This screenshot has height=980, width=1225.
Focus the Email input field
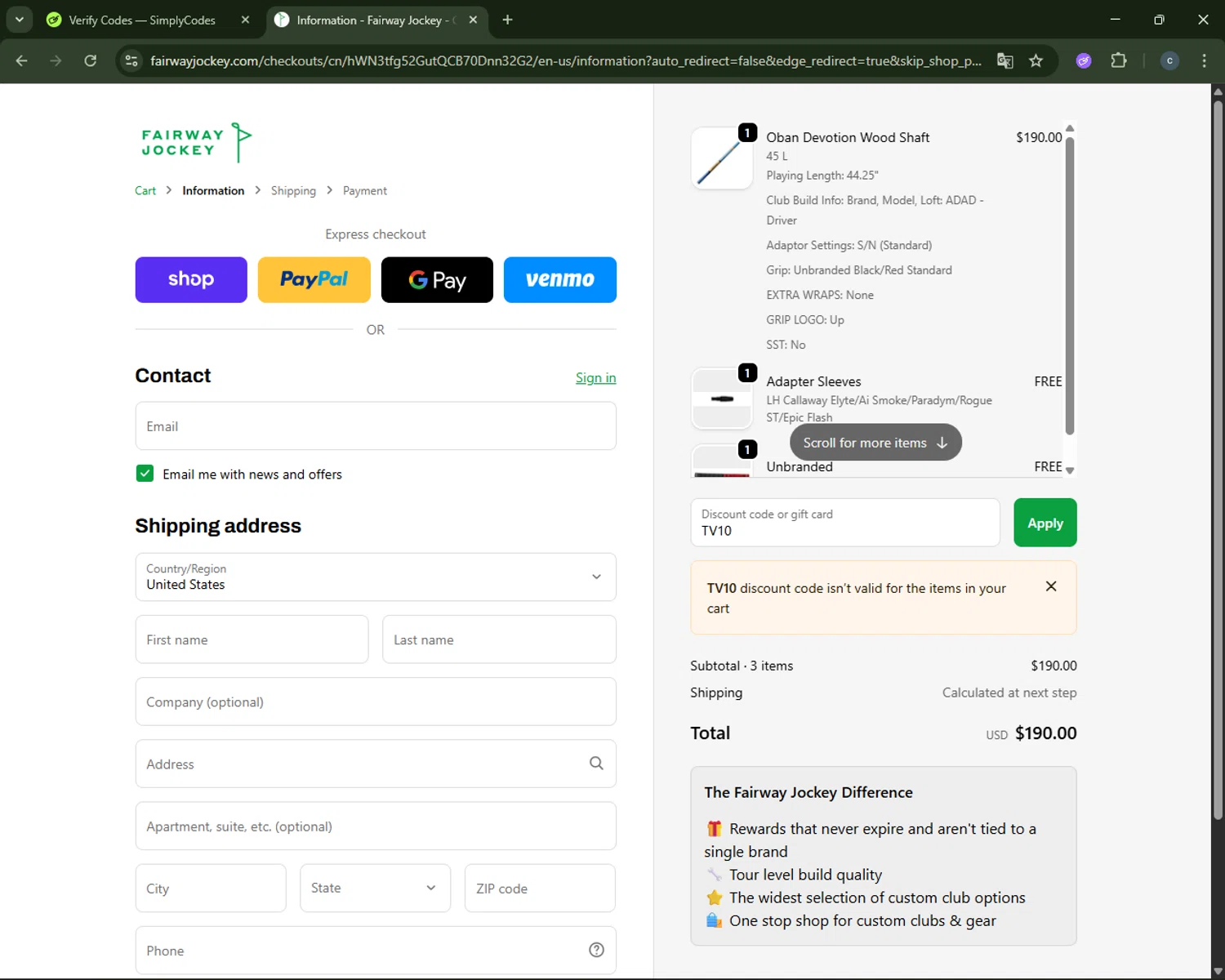376,425
